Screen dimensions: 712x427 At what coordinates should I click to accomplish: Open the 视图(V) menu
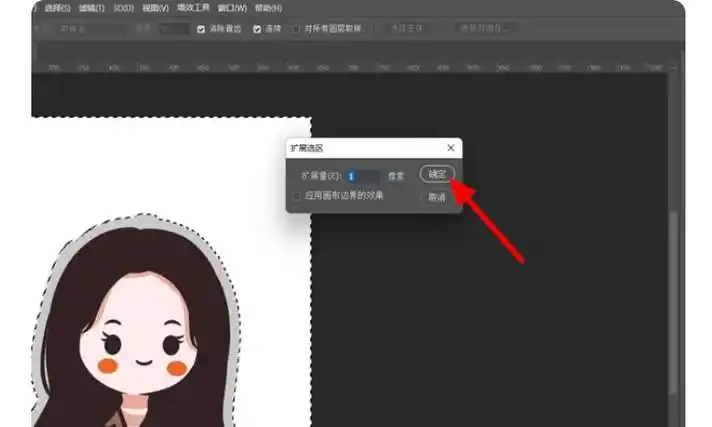(155, 8)
